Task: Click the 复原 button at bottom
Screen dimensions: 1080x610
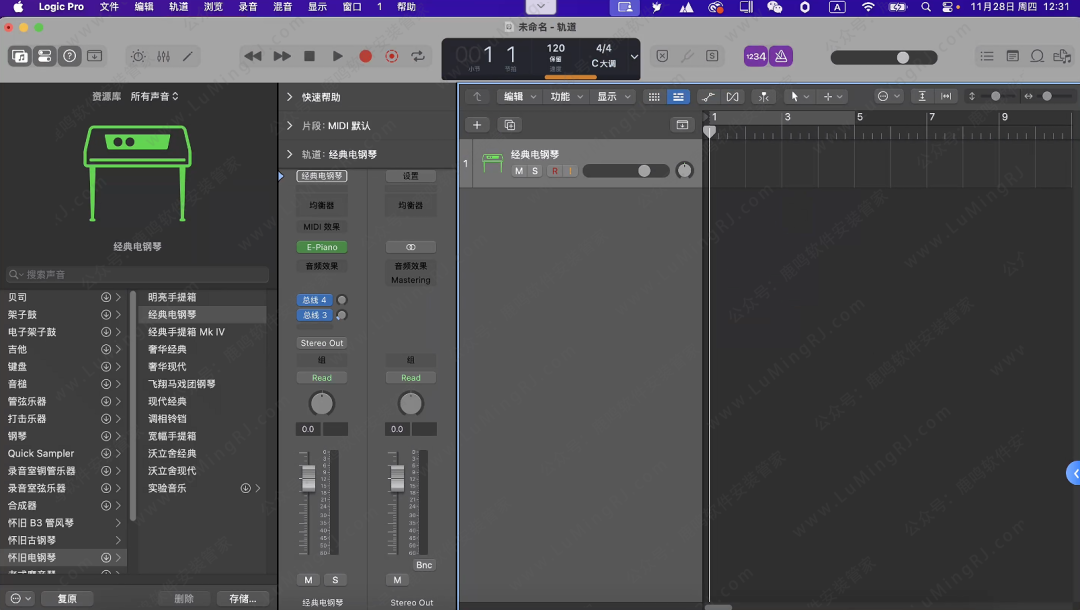Action: tap(67, 598)
